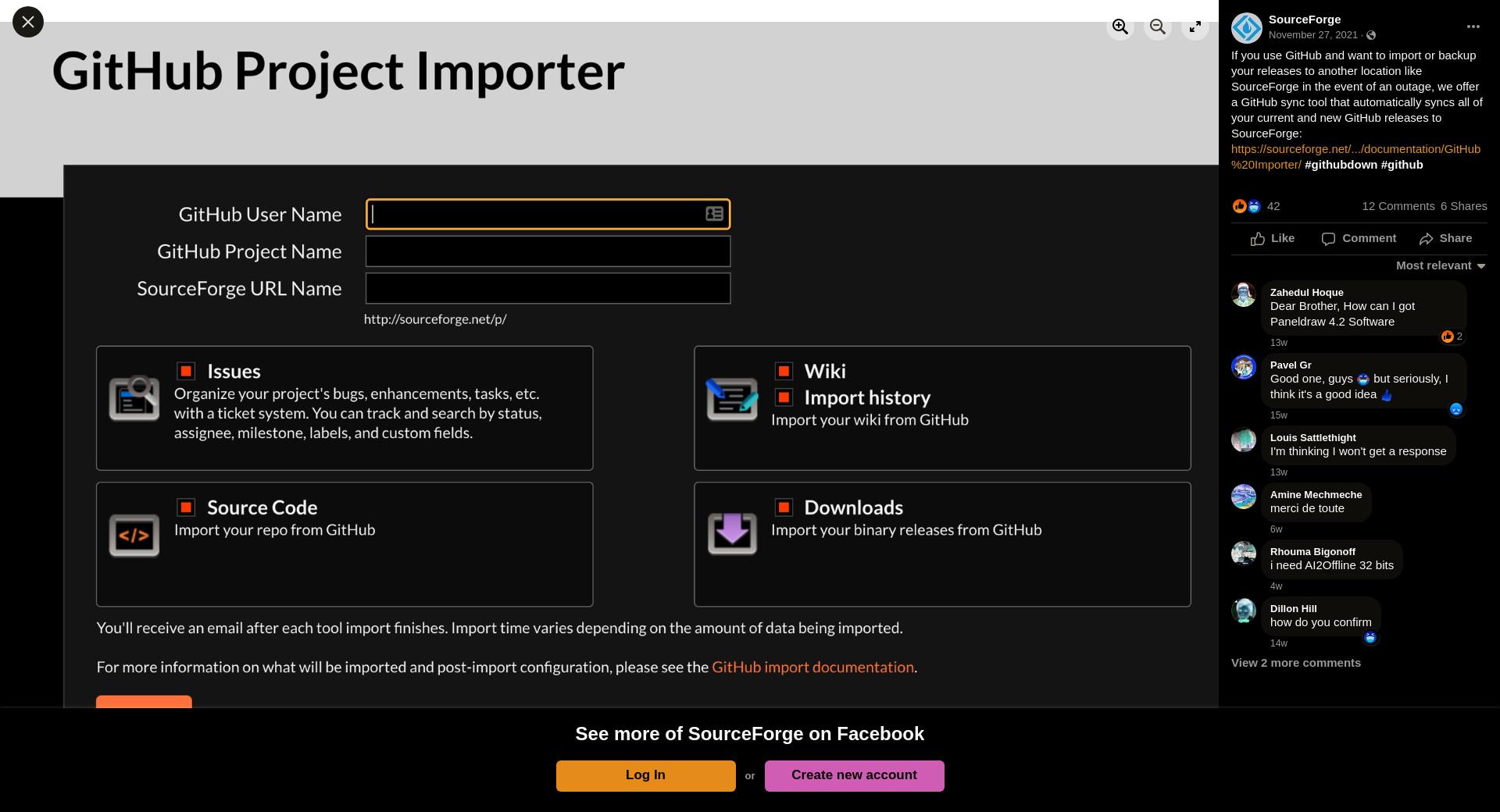The width and height of the screenshot is (1500, 812).
Task: Click the 13w timestamp under Zahedul's comment
Action: [1279, 343]
